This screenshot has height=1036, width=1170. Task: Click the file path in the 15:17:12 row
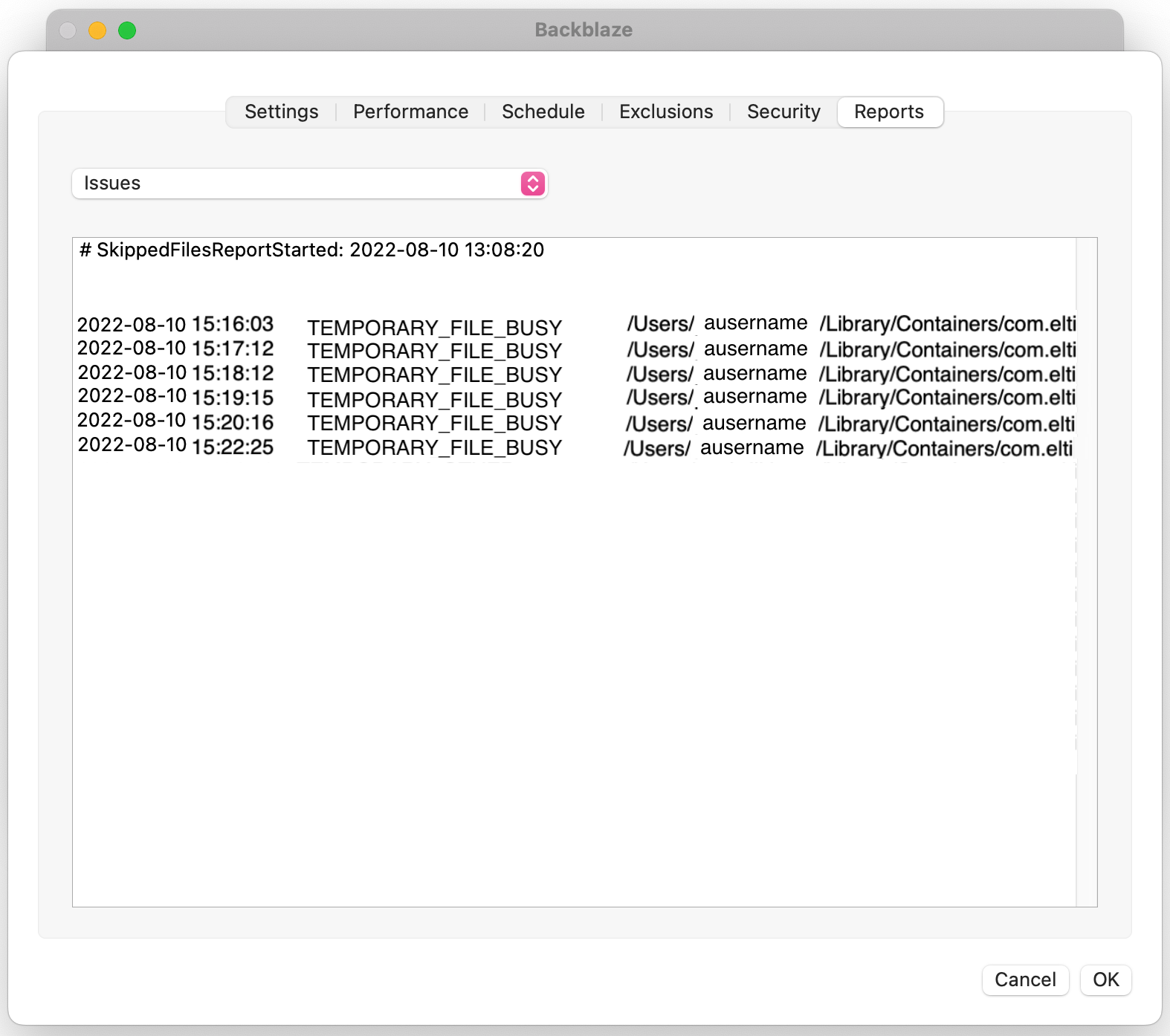pyautogui.click(x=851, y=349)
